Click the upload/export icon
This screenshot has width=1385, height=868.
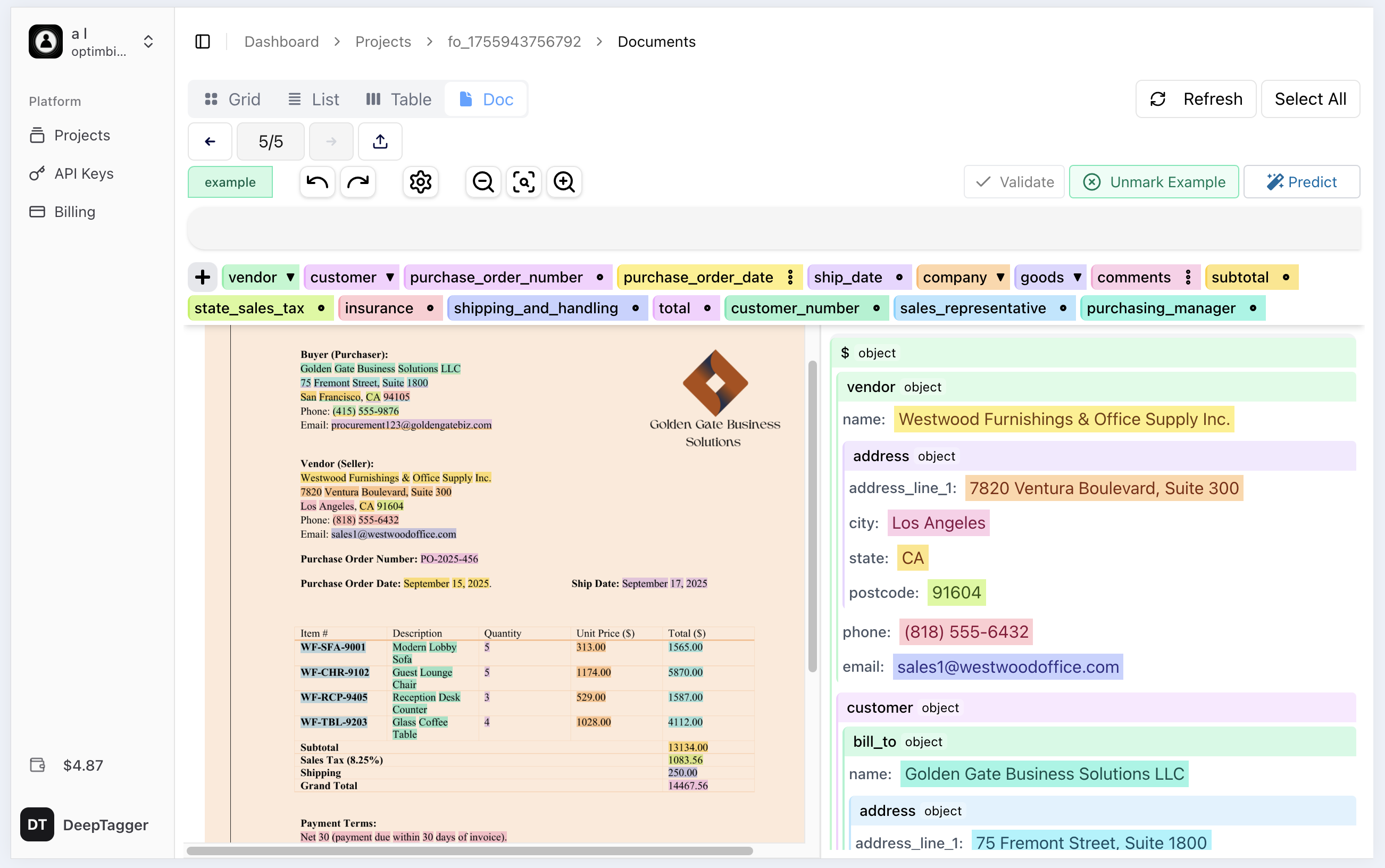pos(380,142)
